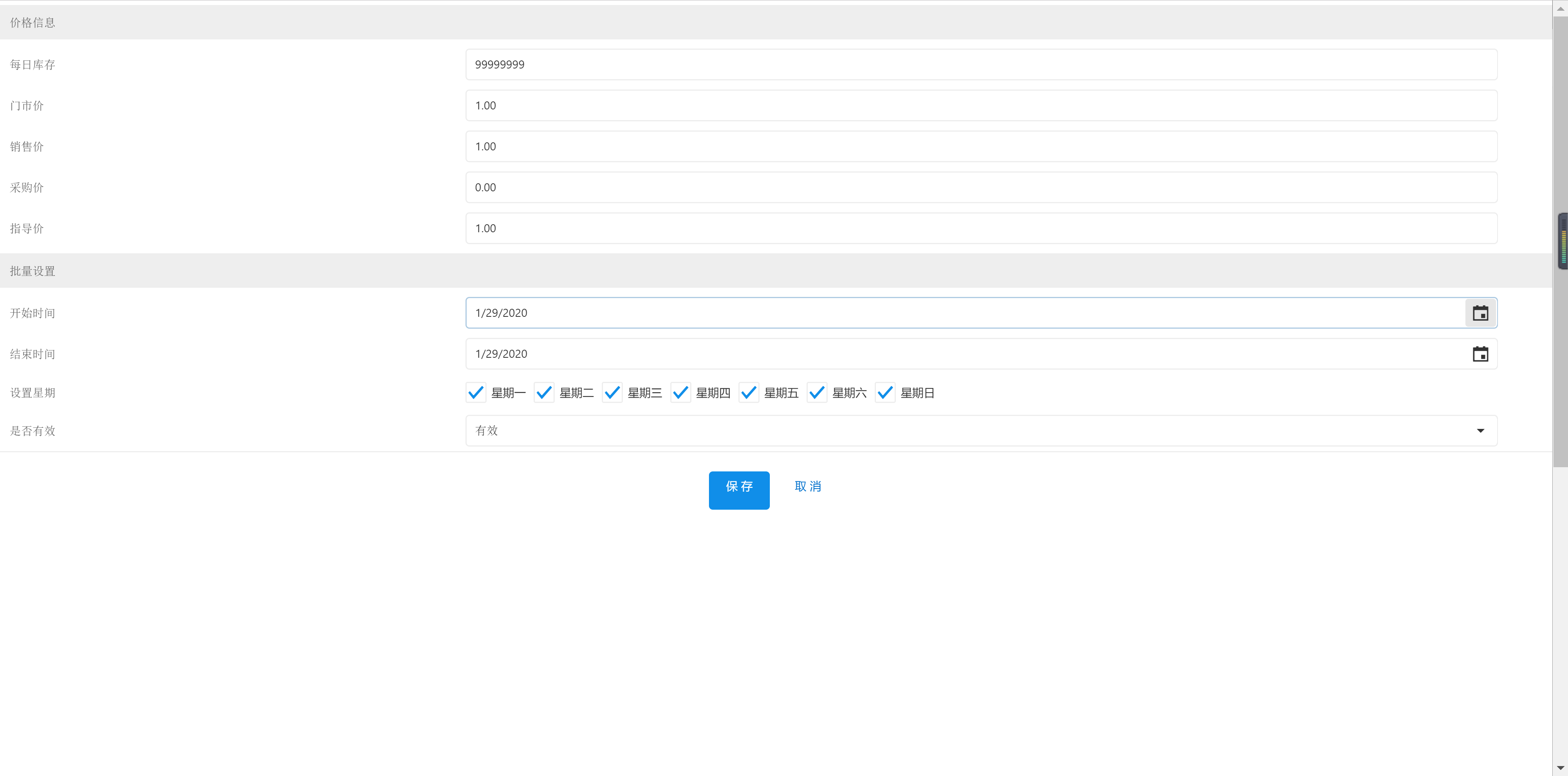
Task: Click the 取消 link
Action: (x=808, y=486)
